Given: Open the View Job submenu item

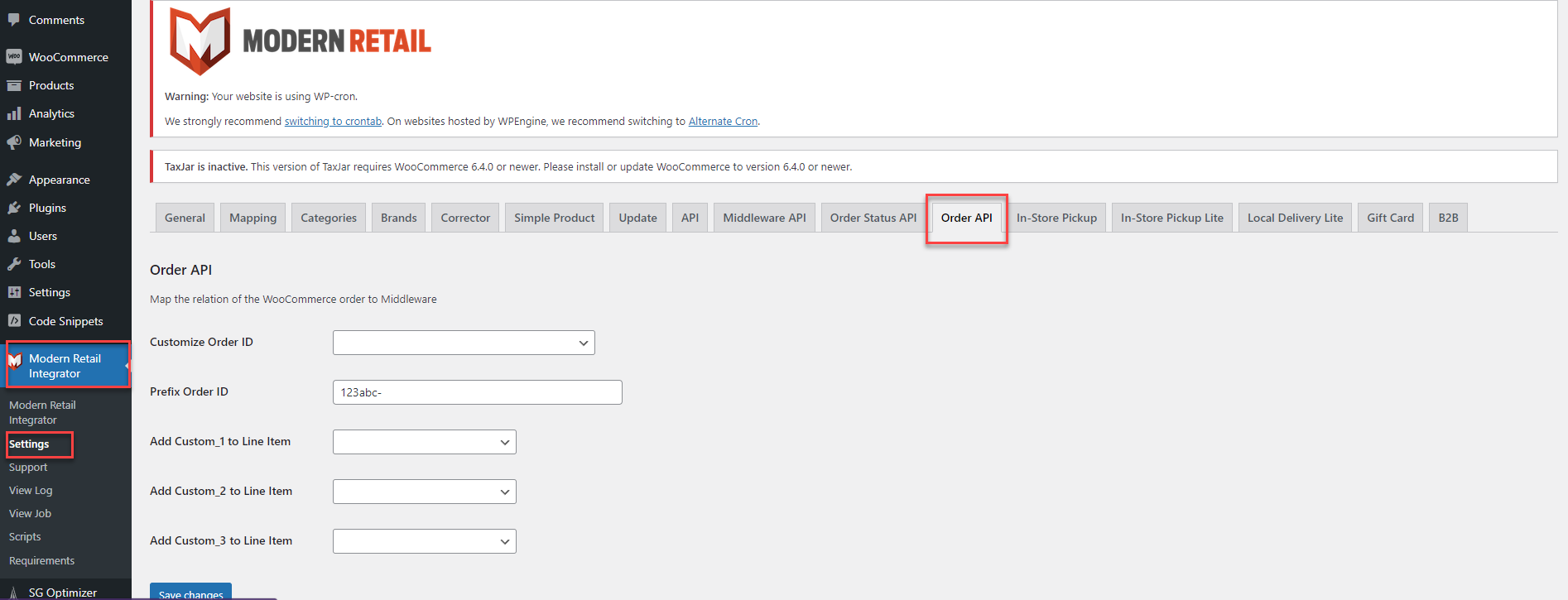Looking at the screenshot, I should (30, 514).
